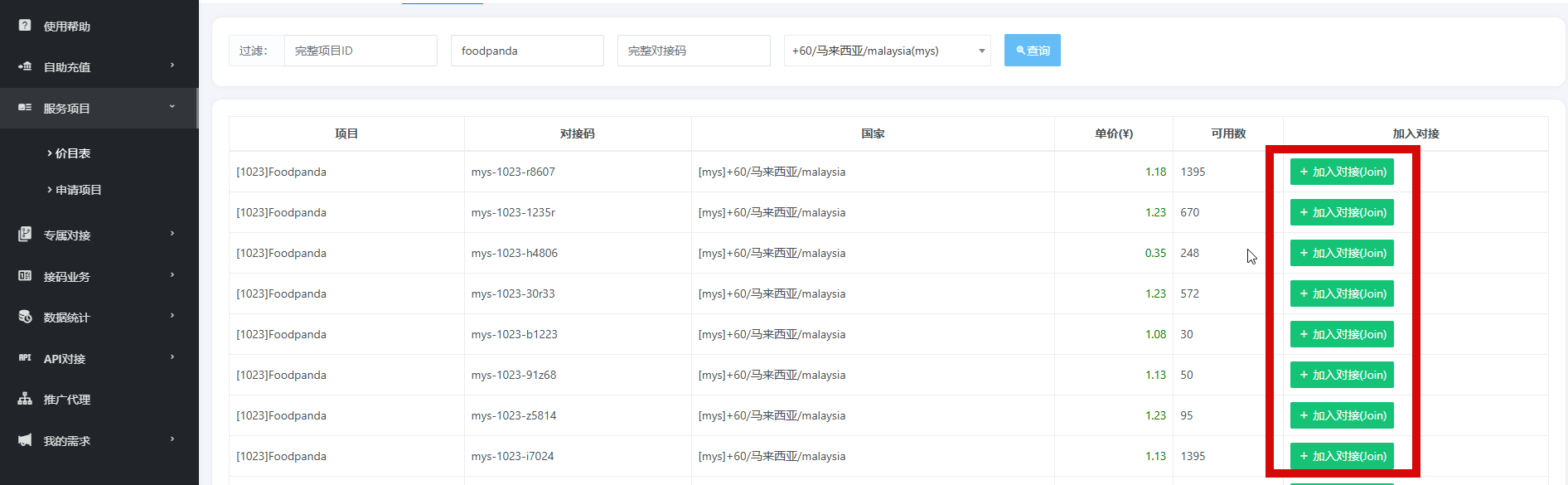Focus the 完整项目ID input field

(361, 51)
